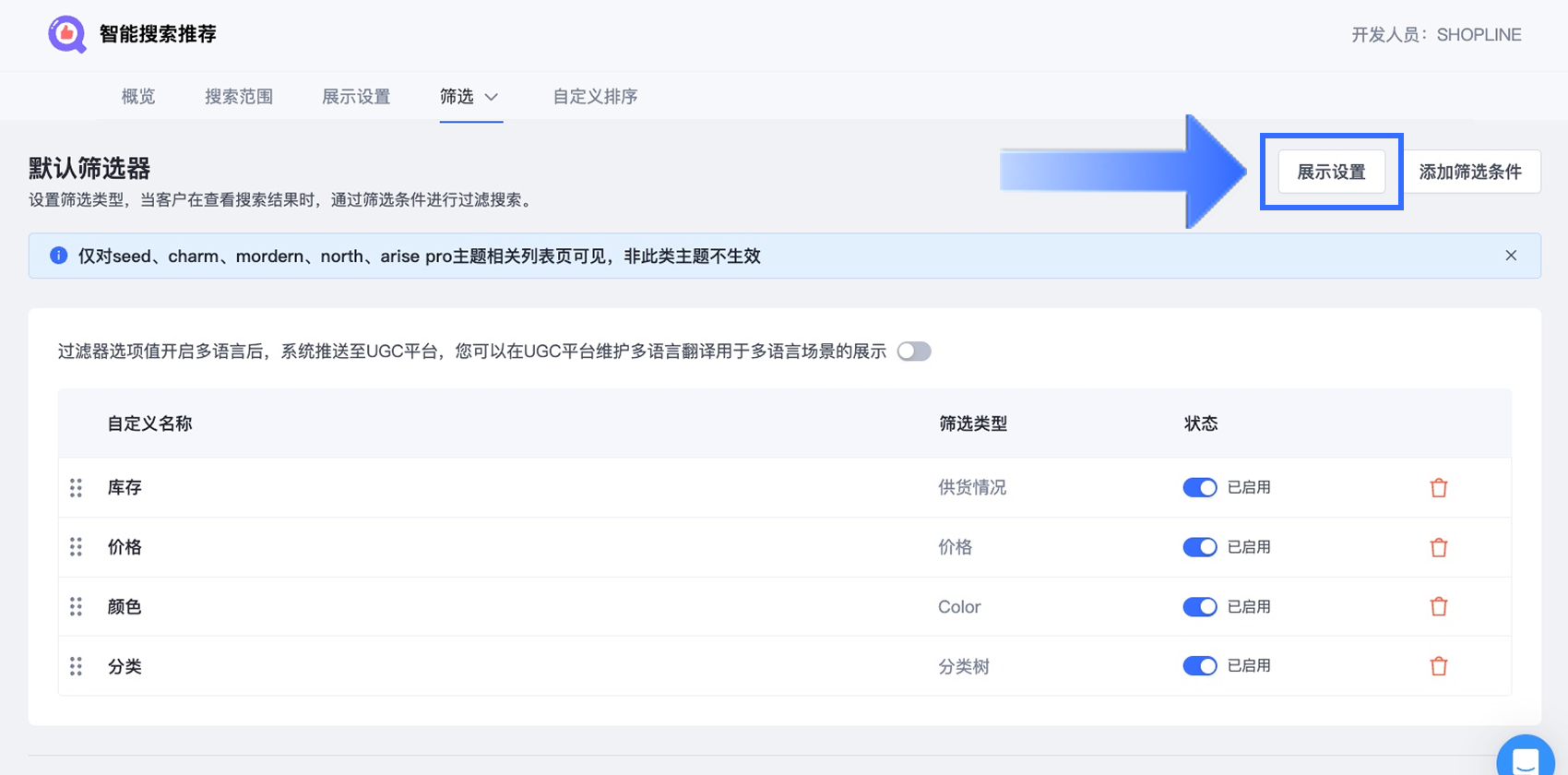Viewport: 1568px width, 775px height.
Task: Expand the 筛选 tab dropdown chevron
Action: click(x=492, y=97)
